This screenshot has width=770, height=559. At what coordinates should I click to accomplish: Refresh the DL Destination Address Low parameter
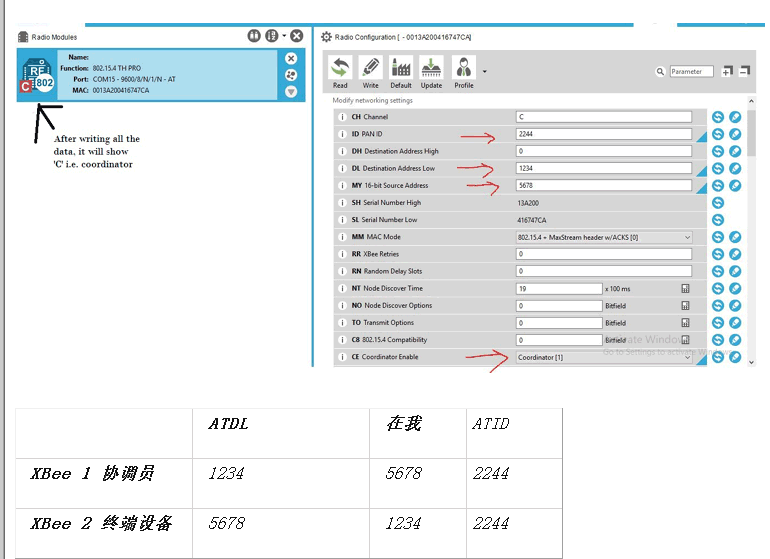718,168
